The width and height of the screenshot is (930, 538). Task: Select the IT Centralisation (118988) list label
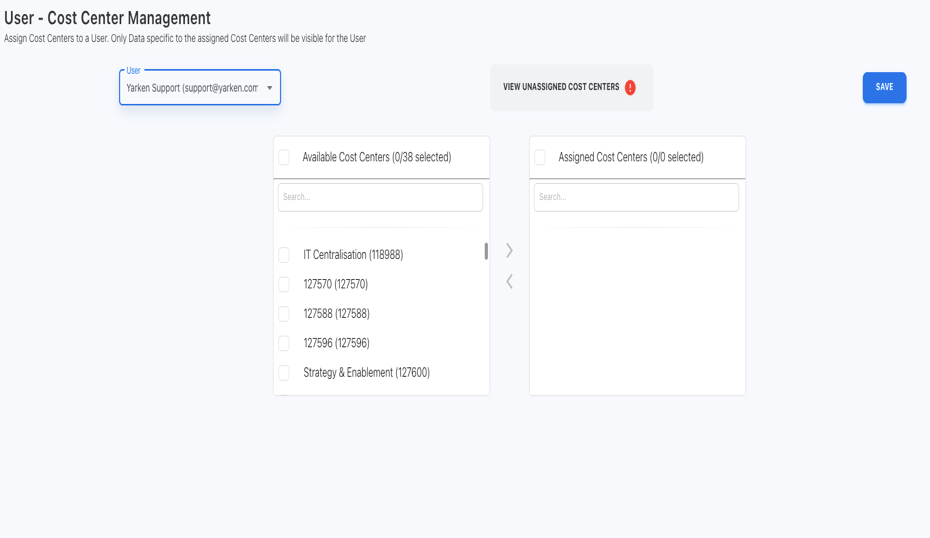353,255
